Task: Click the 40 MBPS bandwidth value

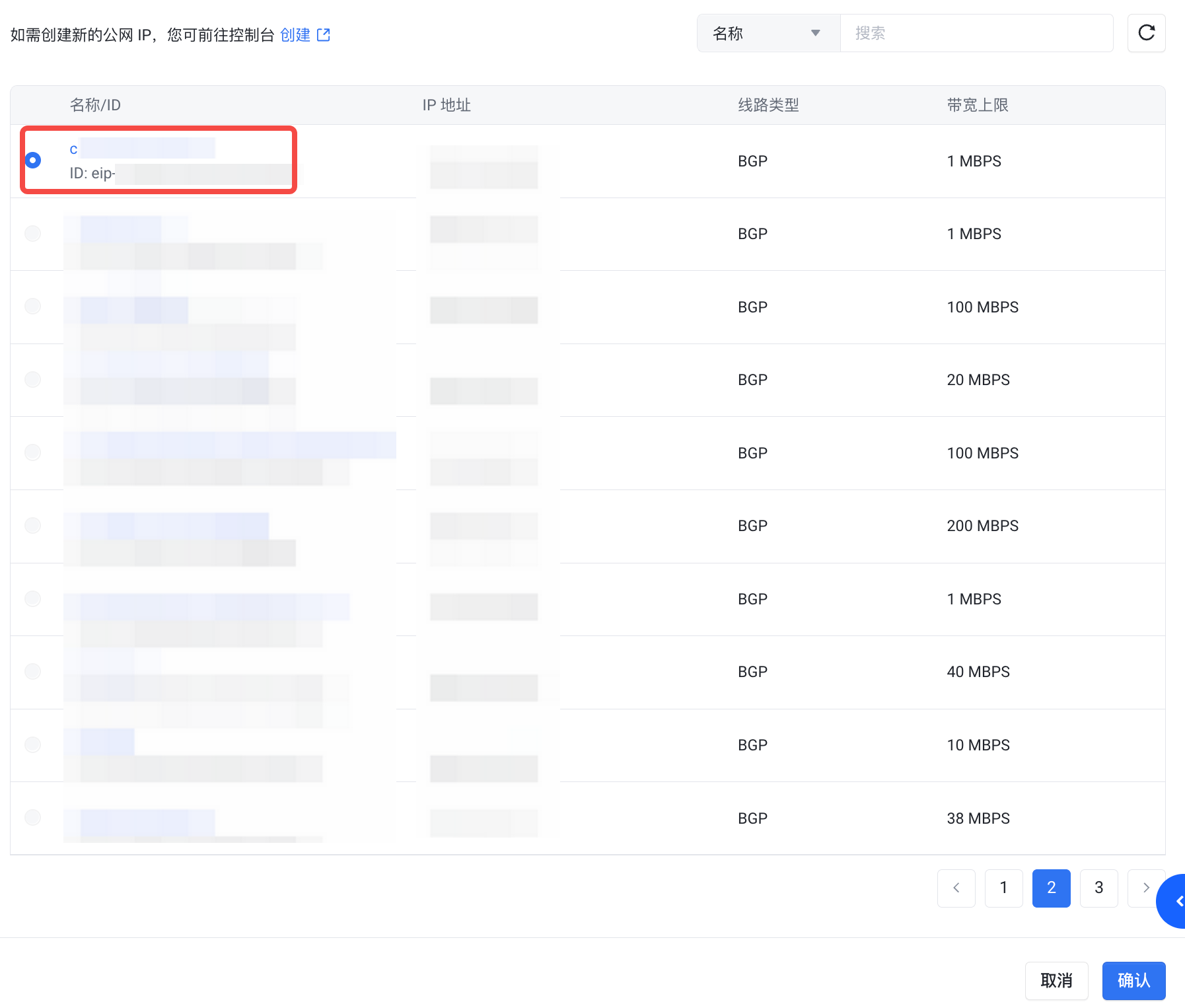Action: click(978, 672)
